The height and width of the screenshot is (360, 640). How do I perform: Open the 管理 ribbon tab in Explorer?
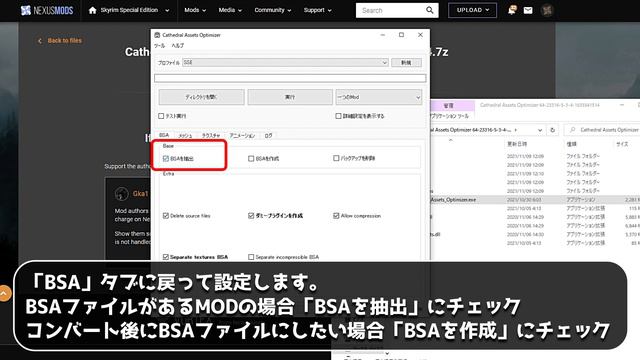click(448, 106)
